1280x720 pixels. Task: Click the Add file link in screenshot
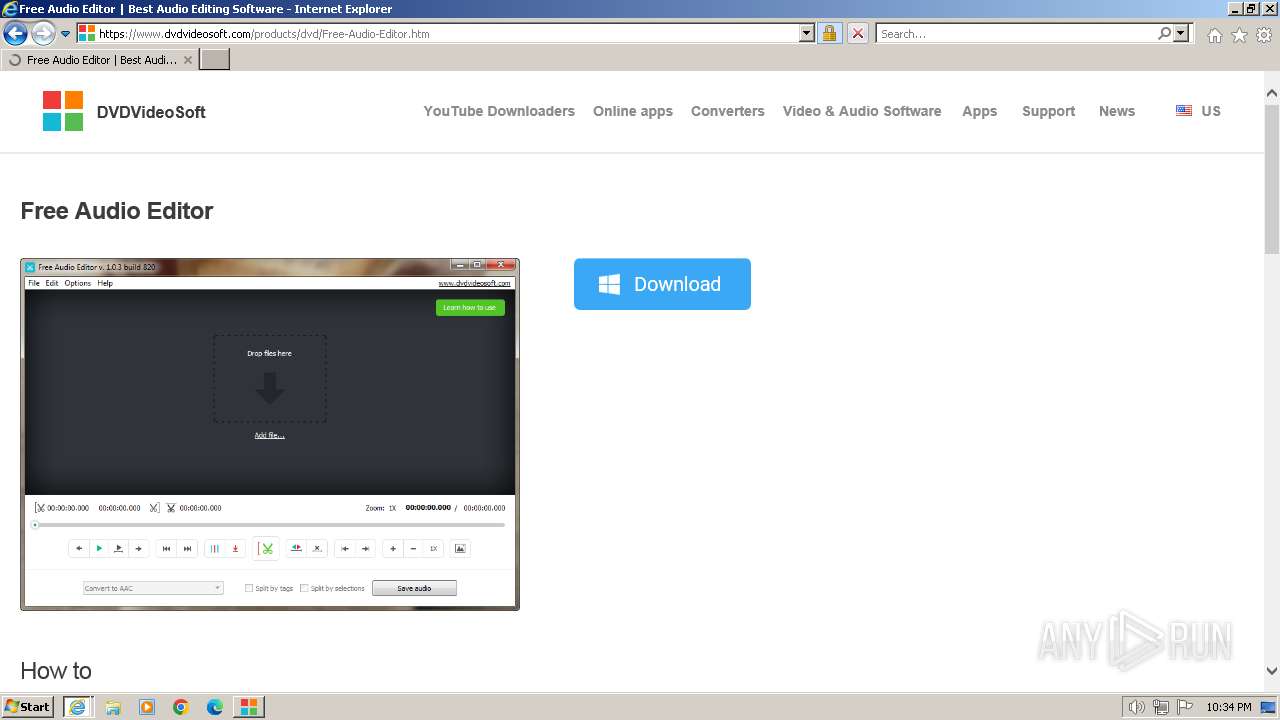(269, 435)
